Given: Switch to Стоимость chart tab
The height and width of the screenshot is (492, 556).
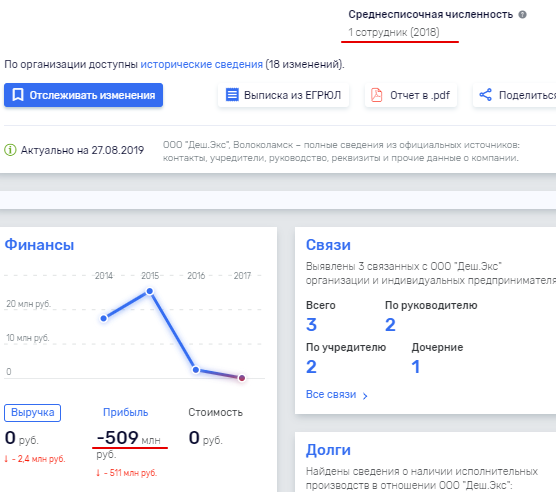Looking at the screenshot, I should point(216,413).
